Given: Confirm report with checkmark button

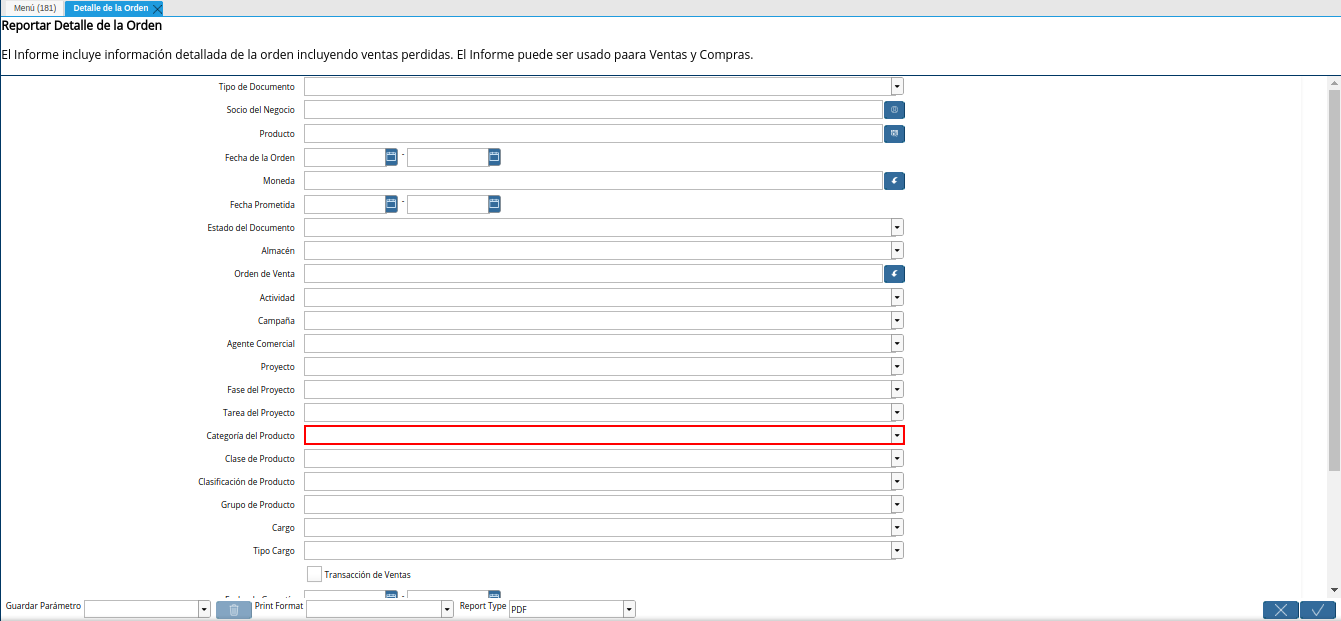Looking at the screenshot, I should click(x=1318, y=610).
